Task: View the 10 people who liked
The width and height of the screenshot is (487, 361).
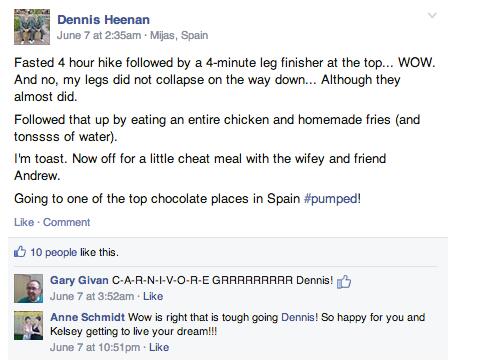Action: coord(54,252)
